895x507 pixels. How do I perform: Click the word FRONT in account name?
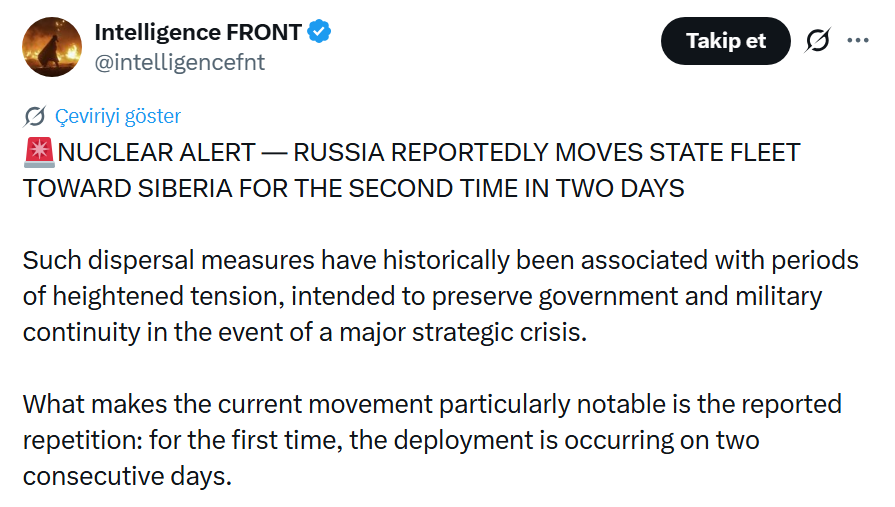click(x=264, y=33)
